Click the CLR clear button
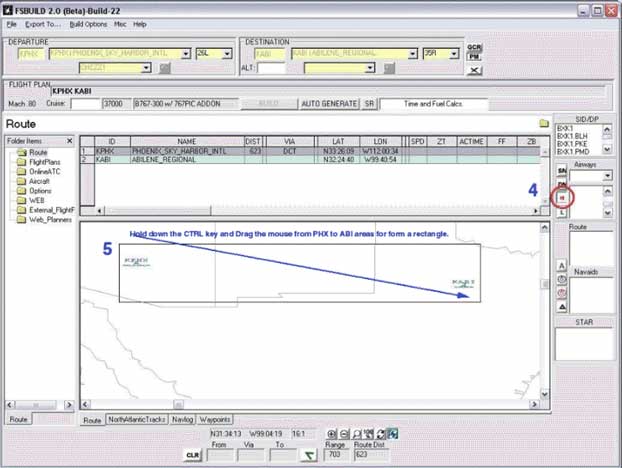Image resolution: width=622 pixels, height=468 pixels. 193,455
